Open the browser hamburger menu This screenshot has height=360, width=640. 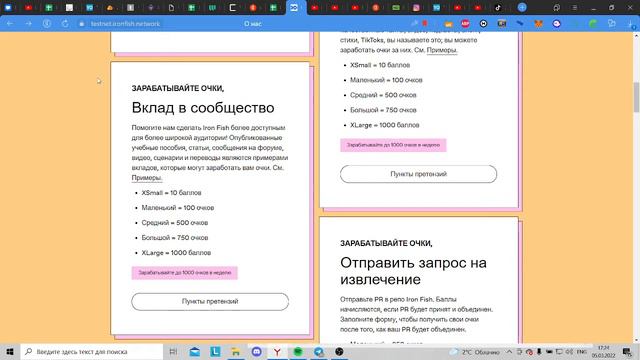point(574,7)
